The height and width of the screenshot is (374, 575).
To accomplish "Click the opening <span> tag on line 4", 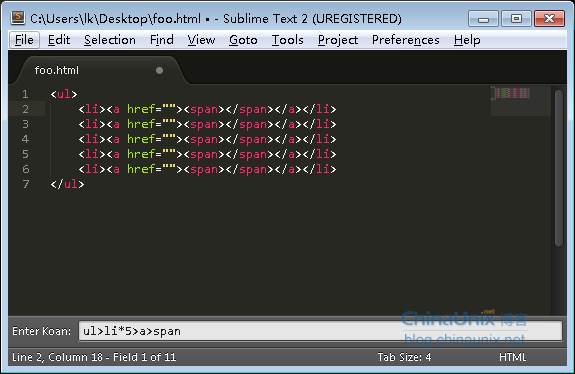I will click(204, 139).
